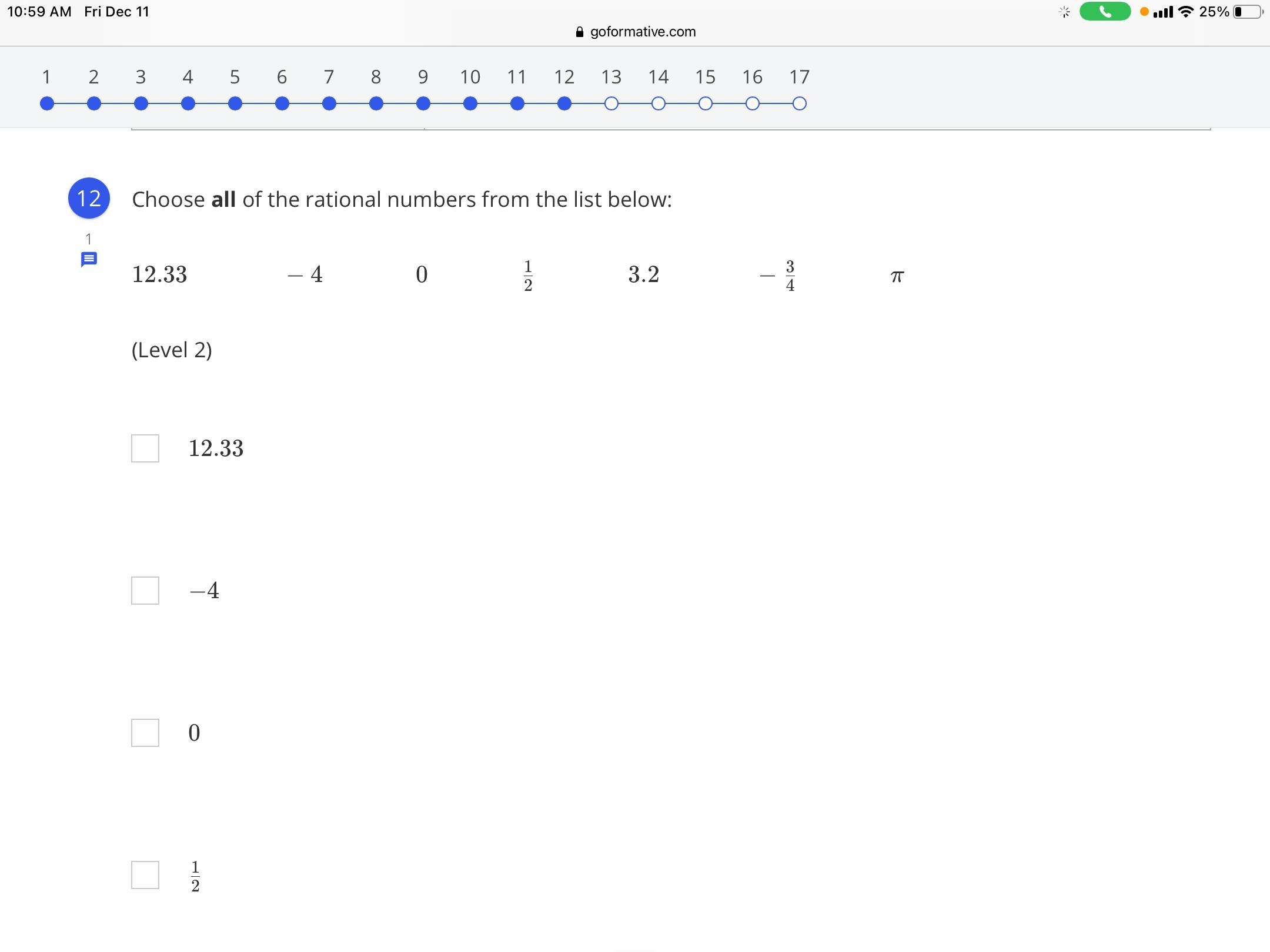Jump to question 14 circle
The width and height of the screenshot is (1270, 952).
659,103
